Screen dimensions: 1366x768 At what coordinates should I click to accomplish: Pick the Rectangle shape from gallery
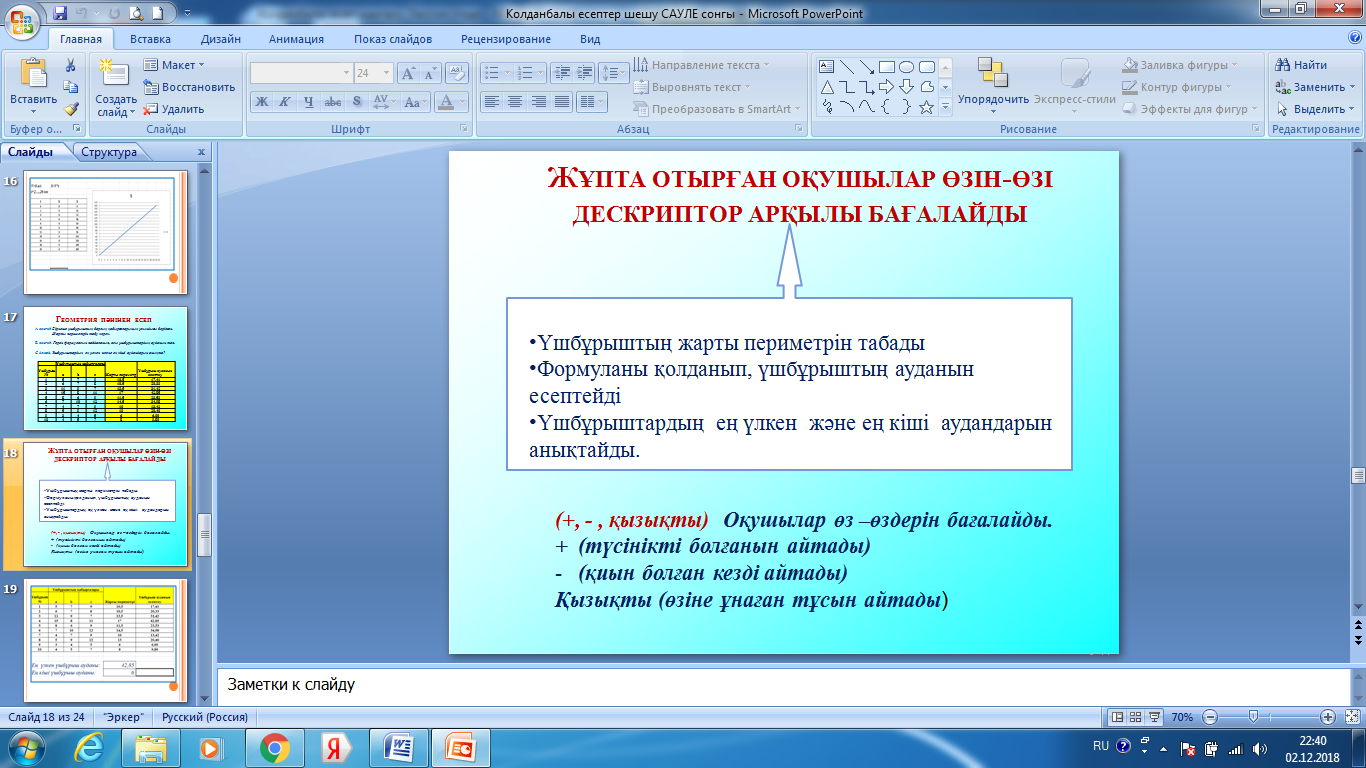[x=886, y=67]
